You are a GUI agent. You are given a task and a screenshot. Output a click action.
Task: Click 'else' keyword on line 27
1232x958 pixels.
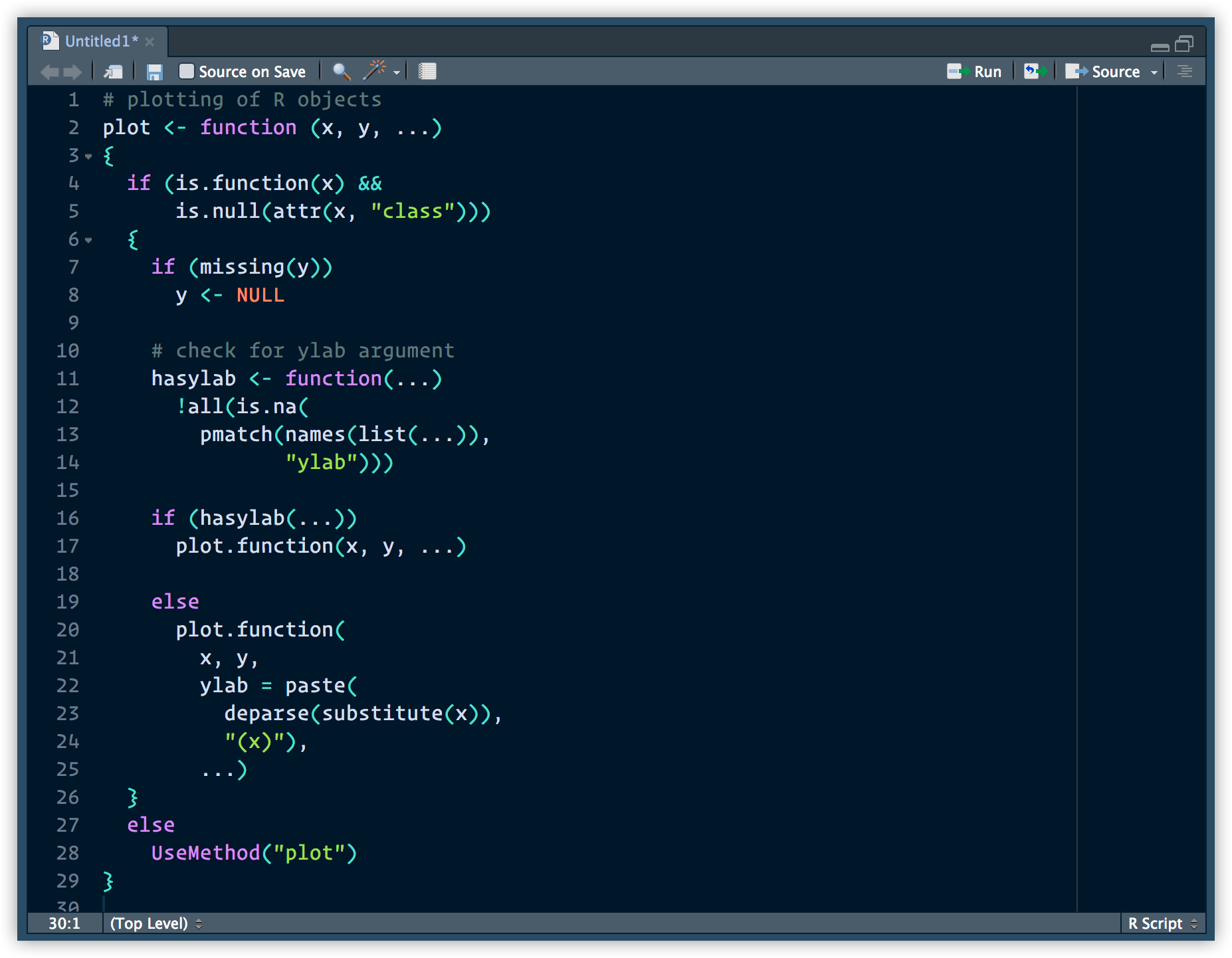click(x=151, y=825)
